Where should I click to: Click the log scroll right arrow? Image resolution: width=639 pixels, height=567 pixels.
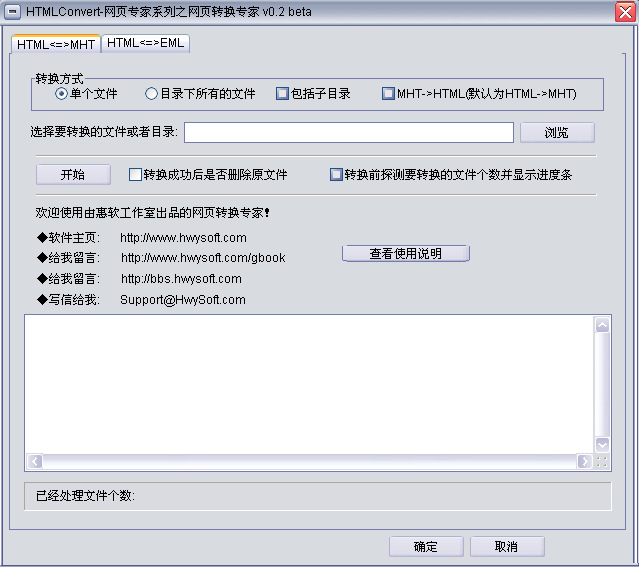pos(585,461)
